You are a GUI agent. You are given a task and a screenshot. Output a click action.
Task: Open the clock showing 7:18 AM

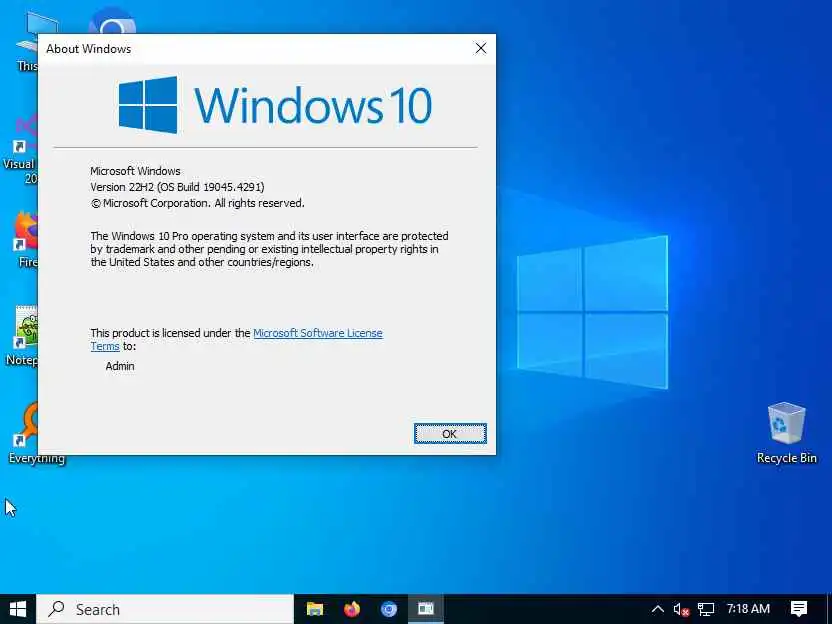tap(748, 609)
